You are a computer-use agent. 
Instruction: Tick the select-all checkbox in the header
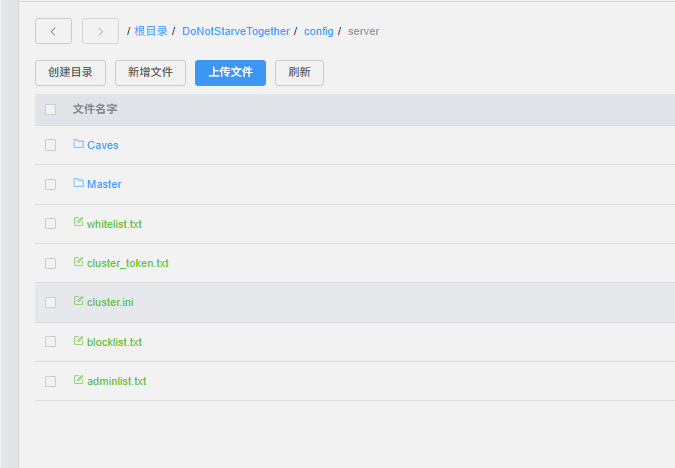click(x=50, y=109)
